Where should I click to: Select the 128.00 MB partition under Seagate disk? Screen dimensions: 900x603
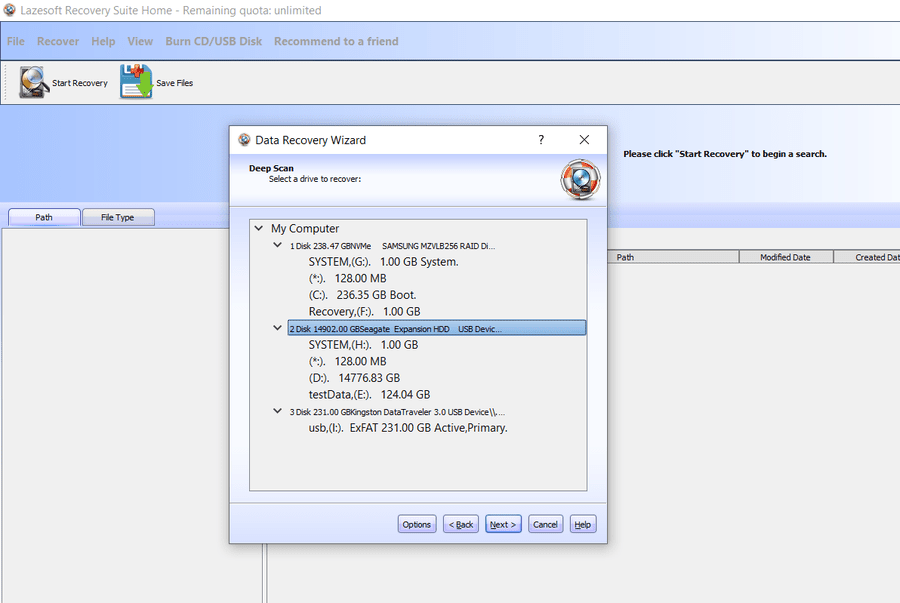click(x=347, y=361)
